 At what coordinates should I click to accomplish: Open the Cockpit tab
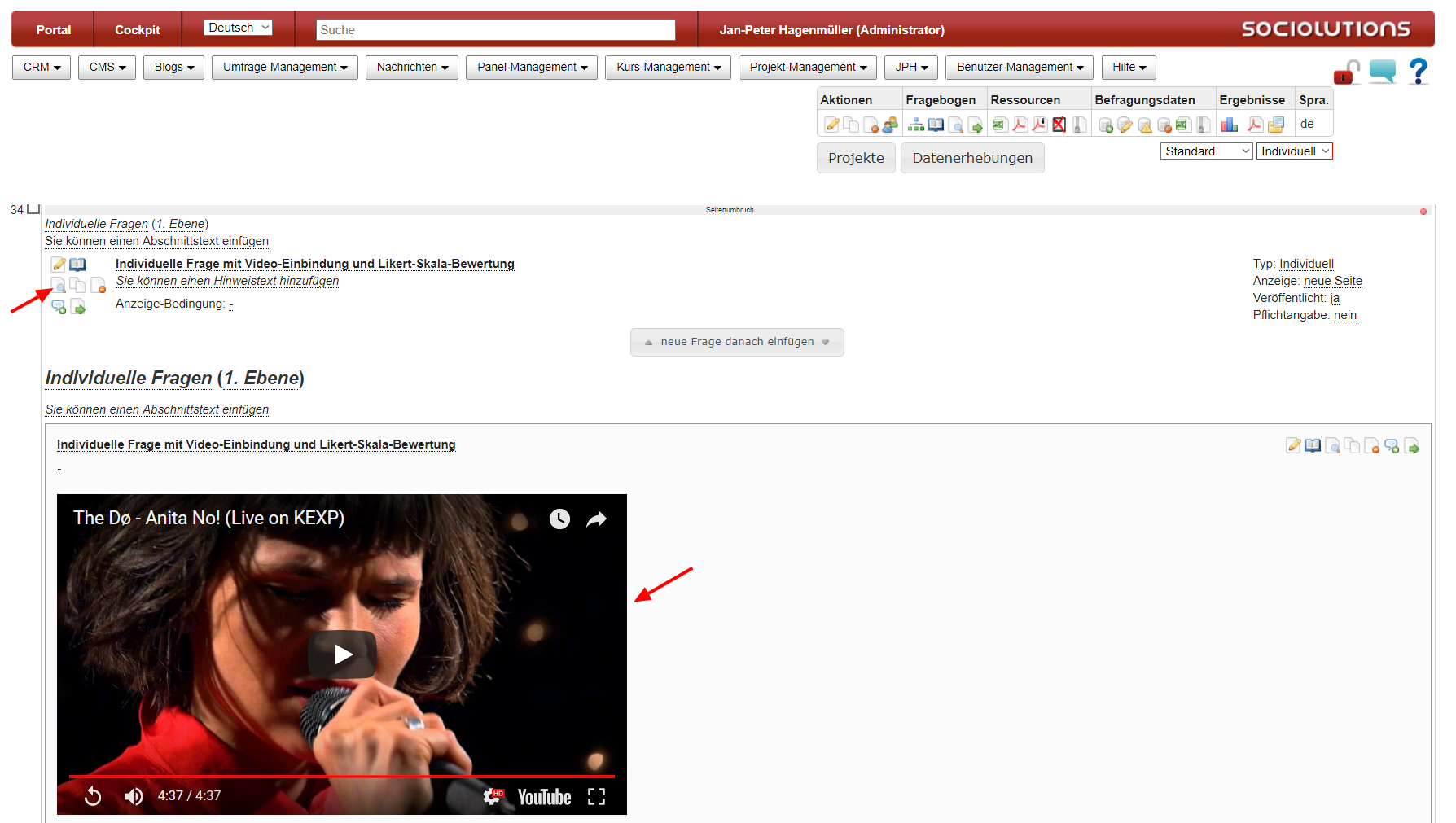coord(137,30)
